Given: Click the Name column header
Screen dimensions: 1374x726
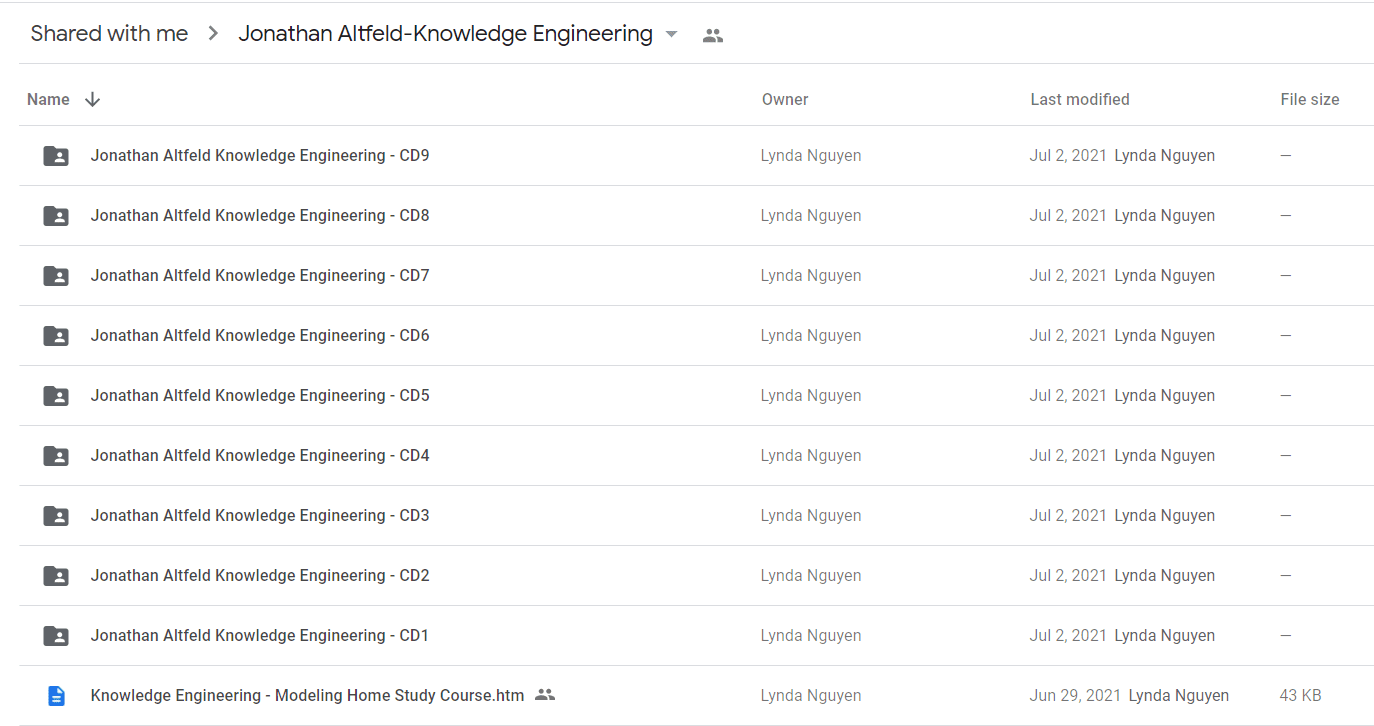Looking at the screenshot, I should coord(48,99).
